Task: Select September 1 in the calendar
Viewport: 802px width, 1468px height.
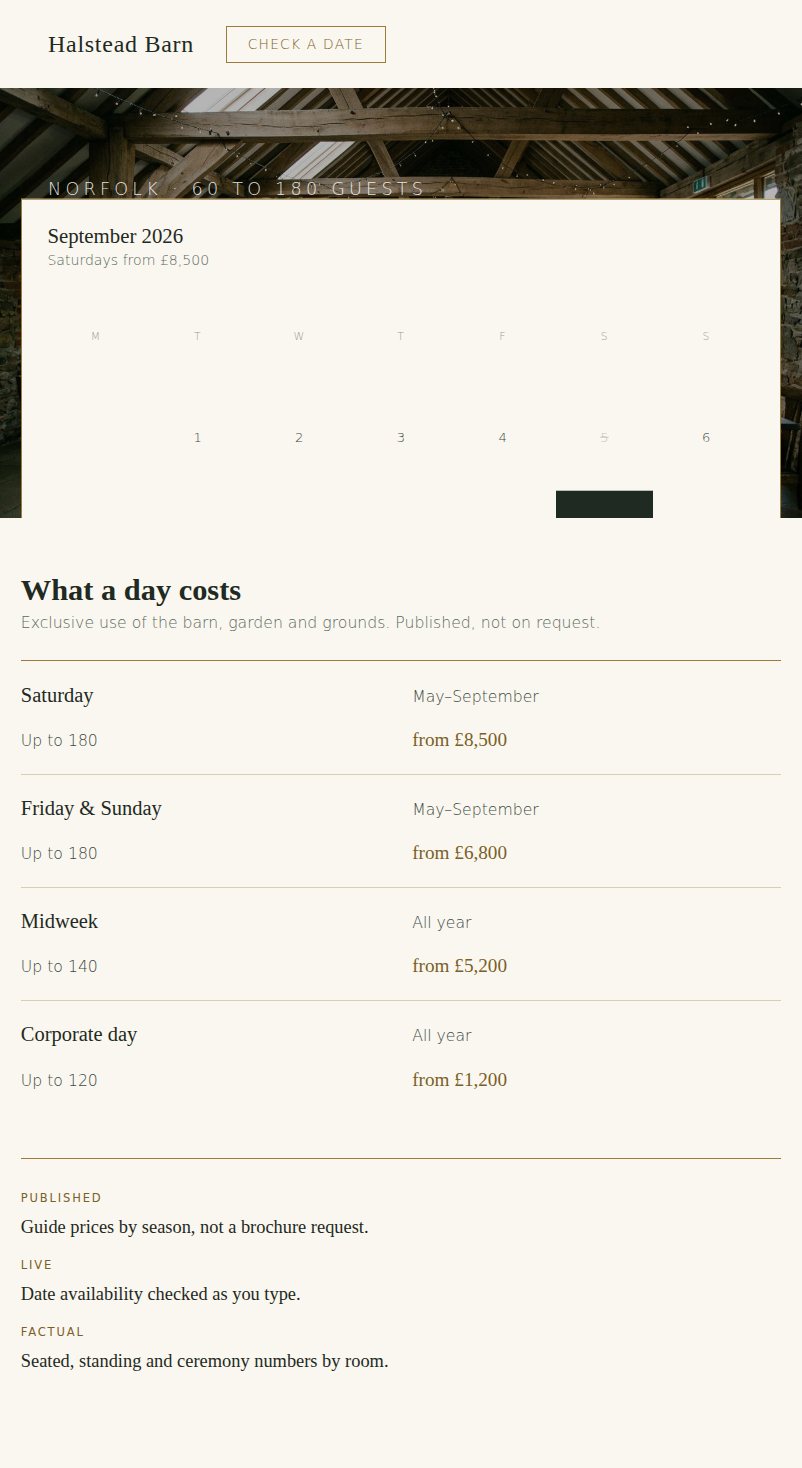Action: tap(197, 437)
